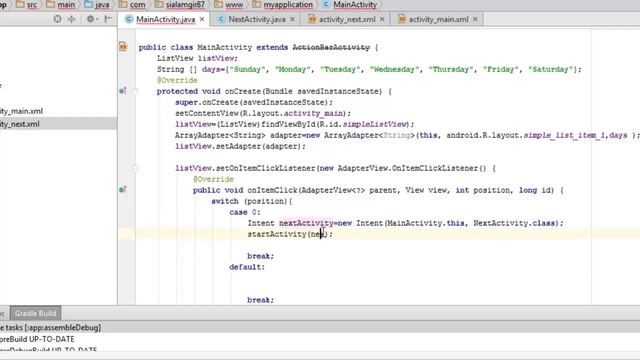Select activity_main.xml in the project tree
The height and width of the screenshot is (360, 640).
coord(21,111)
